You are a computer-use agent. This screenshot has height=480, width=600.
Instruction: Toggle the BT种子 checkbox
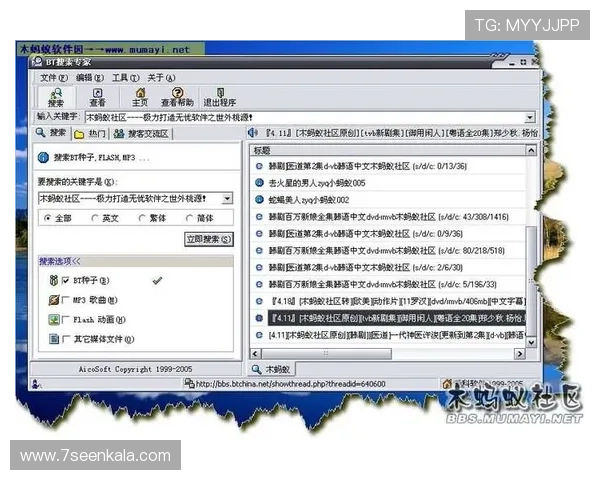(65, 281)
